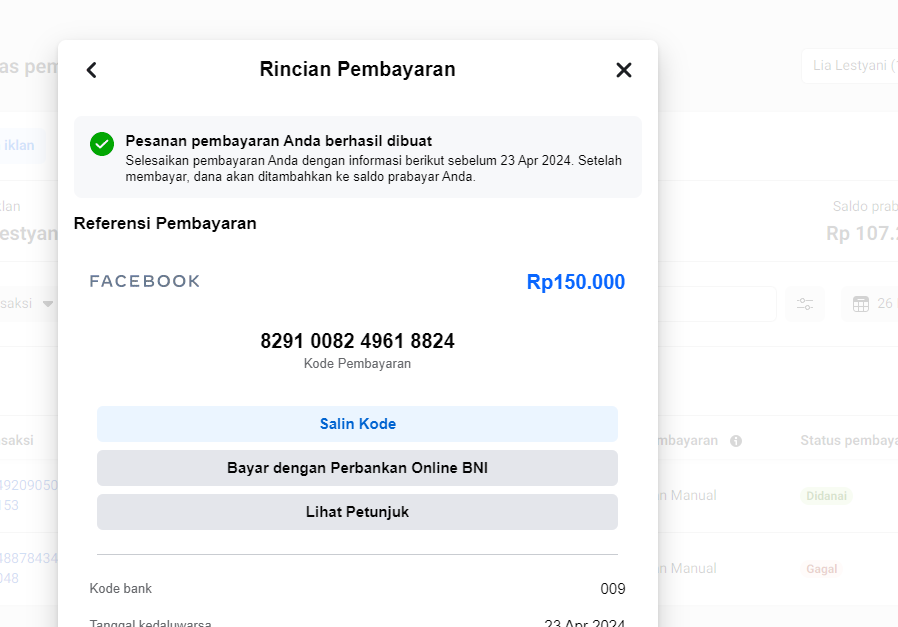Viewport: 898px width, 627px height.
Task: Click the FACEBOOK logo
Action: point(145,281)
